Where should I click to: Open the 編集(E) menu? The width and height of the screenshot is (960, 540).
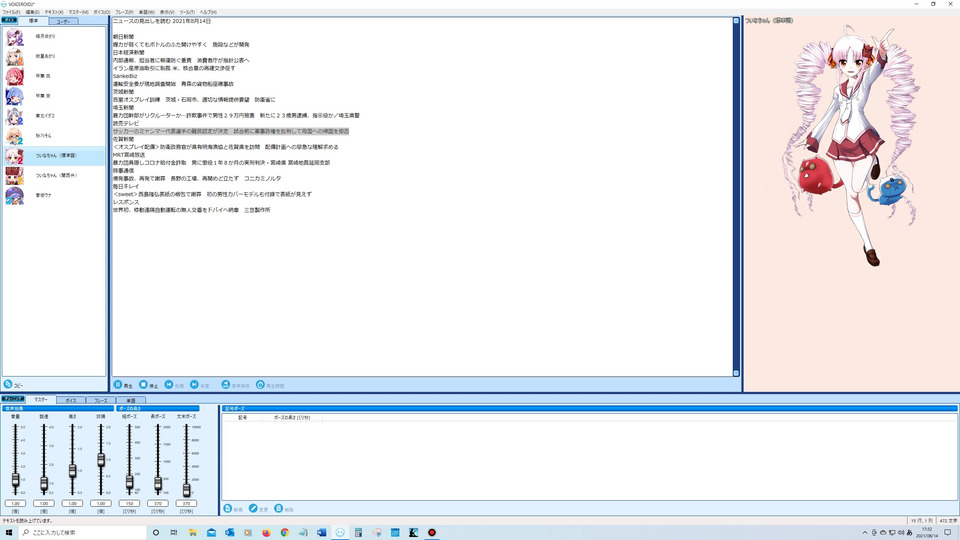[x=32, y=12]
